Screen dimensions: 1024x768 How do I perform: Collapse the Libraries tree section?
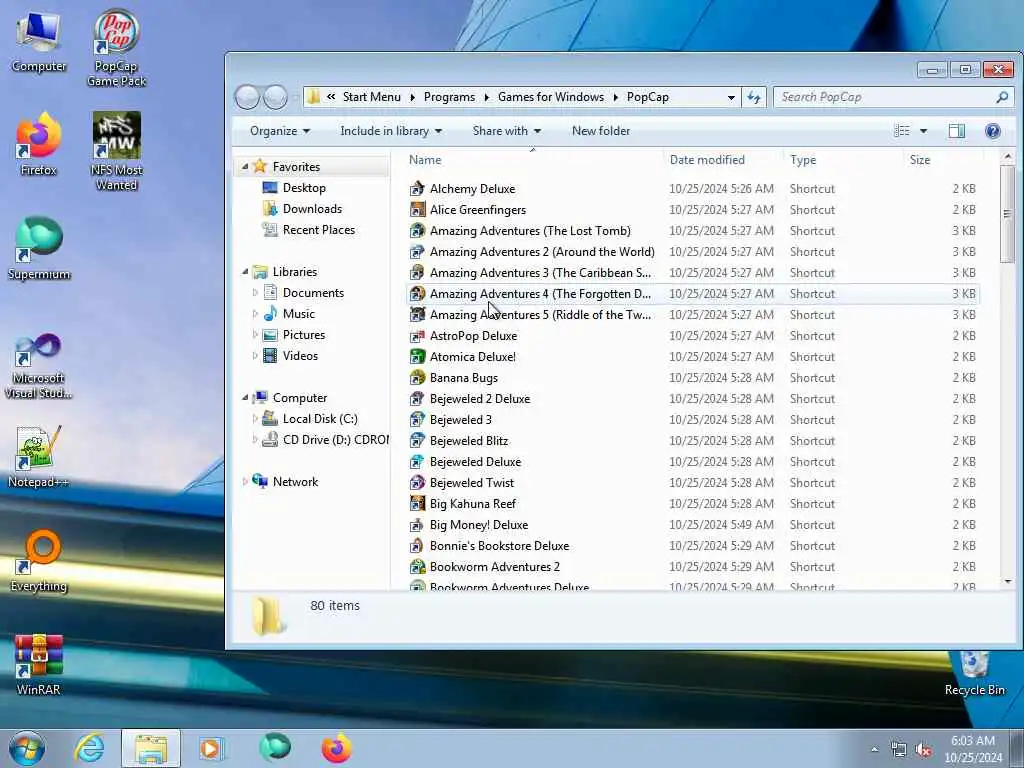pyautogui.click(x=245, y=272)
